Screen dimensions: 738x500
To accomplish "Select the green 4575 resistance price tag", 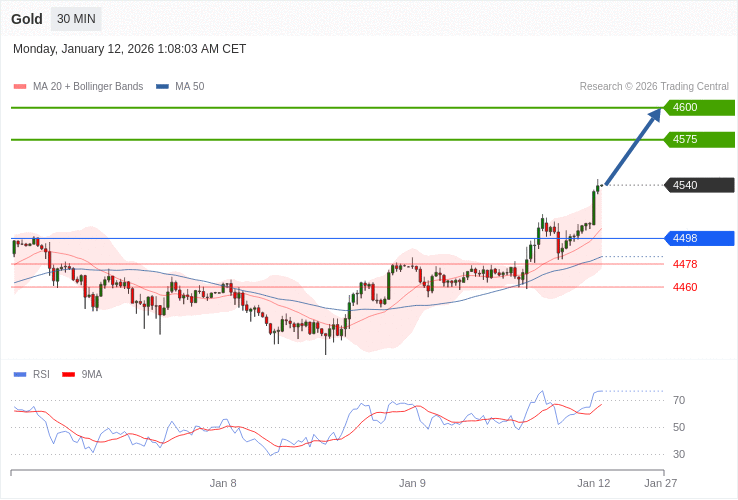I will point(699,140).
